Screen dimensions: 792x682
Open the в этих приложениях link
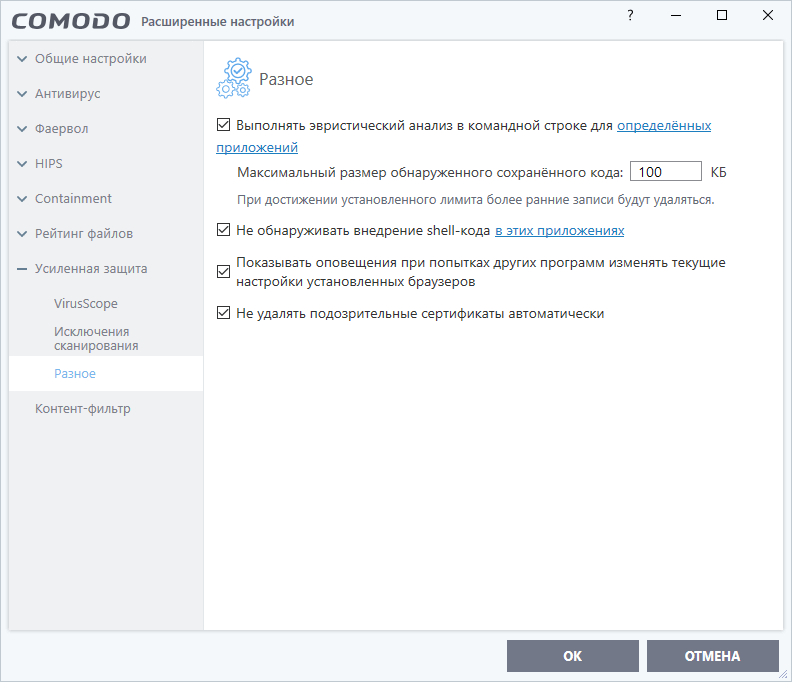[x=559, y=231]
